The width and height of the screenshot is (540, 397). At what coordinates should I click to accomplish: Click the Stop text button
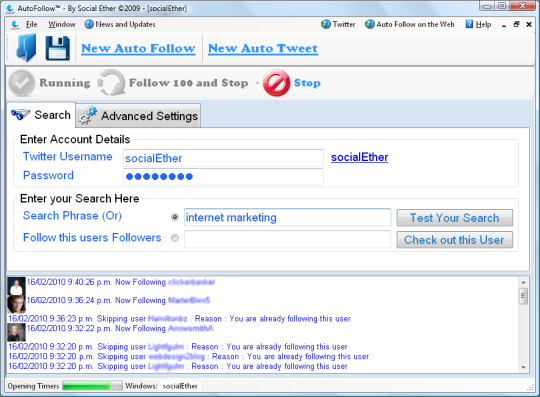tap(307, 83)
